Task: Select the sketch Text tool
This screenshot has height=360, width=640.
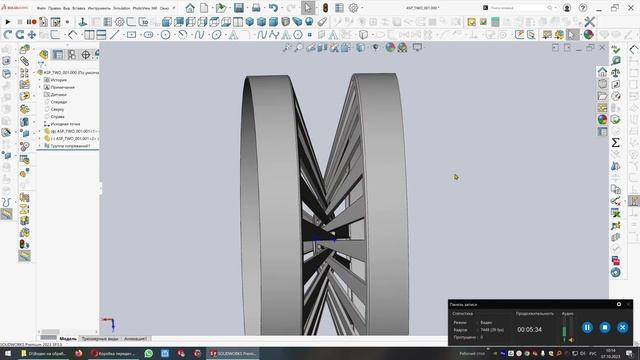Action: pyautogui.click(x=233, y=35)
